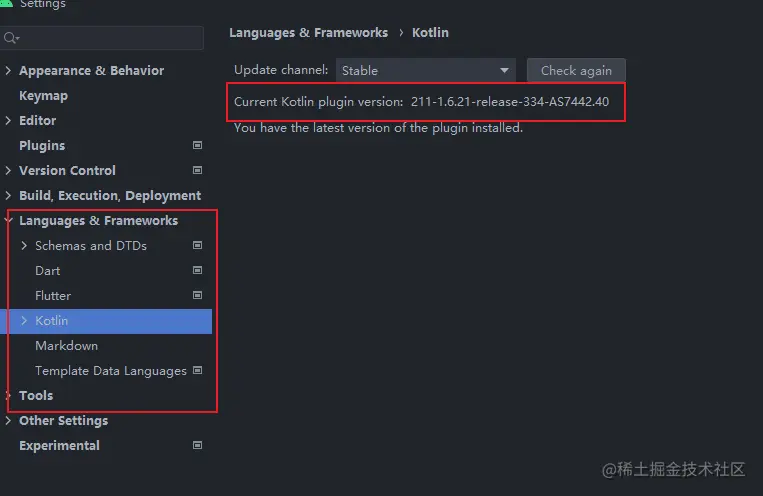
Task: Select Keymap settings
Action: (43, 95)
